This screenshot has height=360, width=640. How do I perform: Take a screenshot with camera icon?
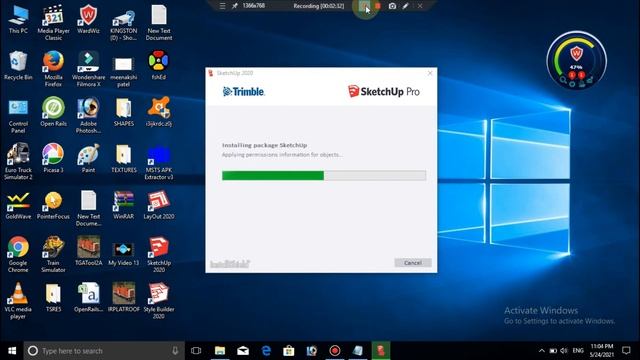pos(392,6)
